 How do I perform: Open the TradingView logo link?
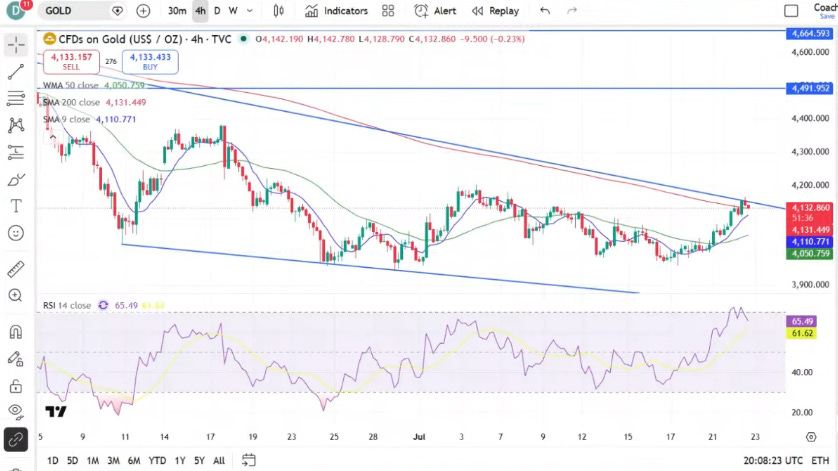(x=56, y=412)
